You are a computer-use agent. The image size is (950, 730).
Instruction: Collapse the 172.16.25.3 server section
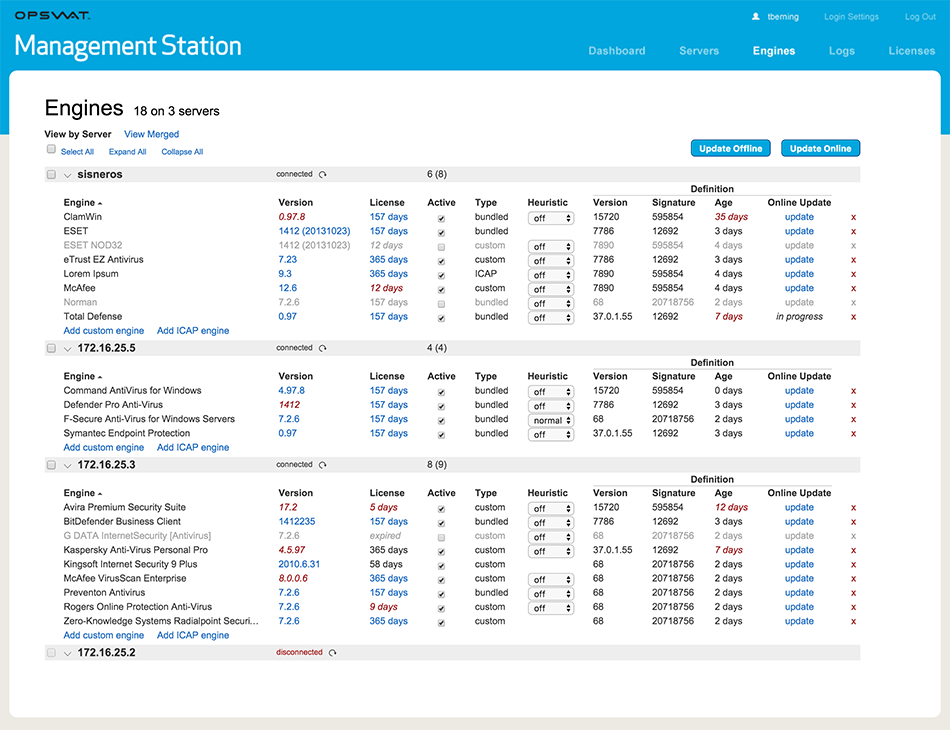(x=68, y=466)
